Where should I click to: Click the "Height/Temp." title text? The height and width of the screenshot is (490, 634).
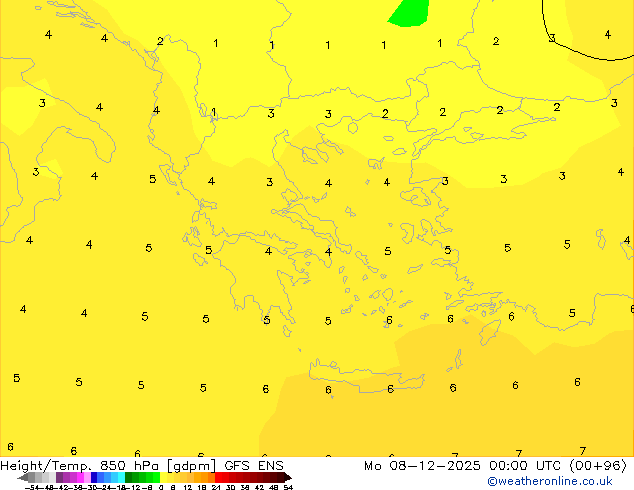coord(45,466)
